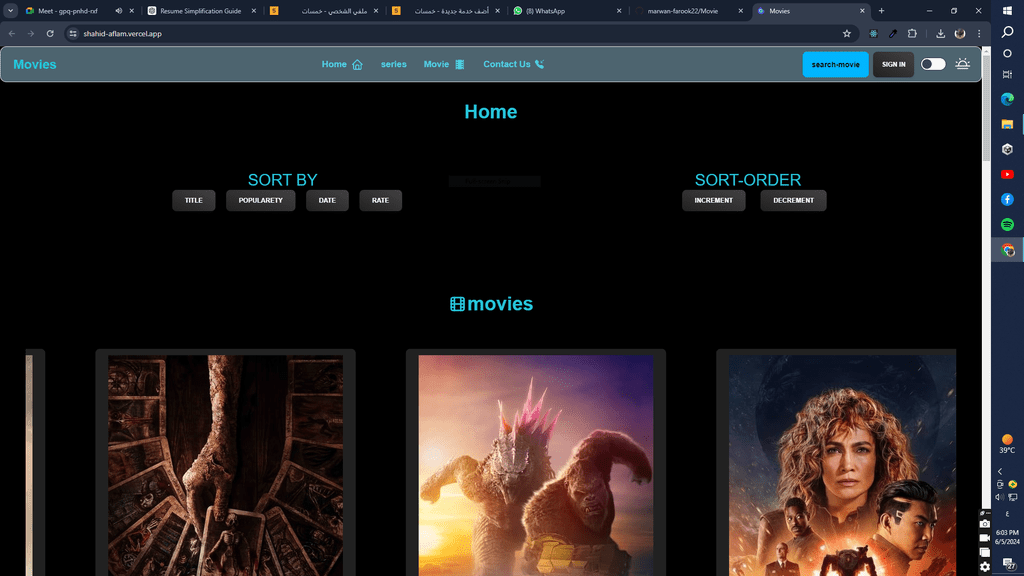Viewport: 1024px width, 576px height.
Task: Open the Godzilla and Kong movie poster
Action: point(536,465)
